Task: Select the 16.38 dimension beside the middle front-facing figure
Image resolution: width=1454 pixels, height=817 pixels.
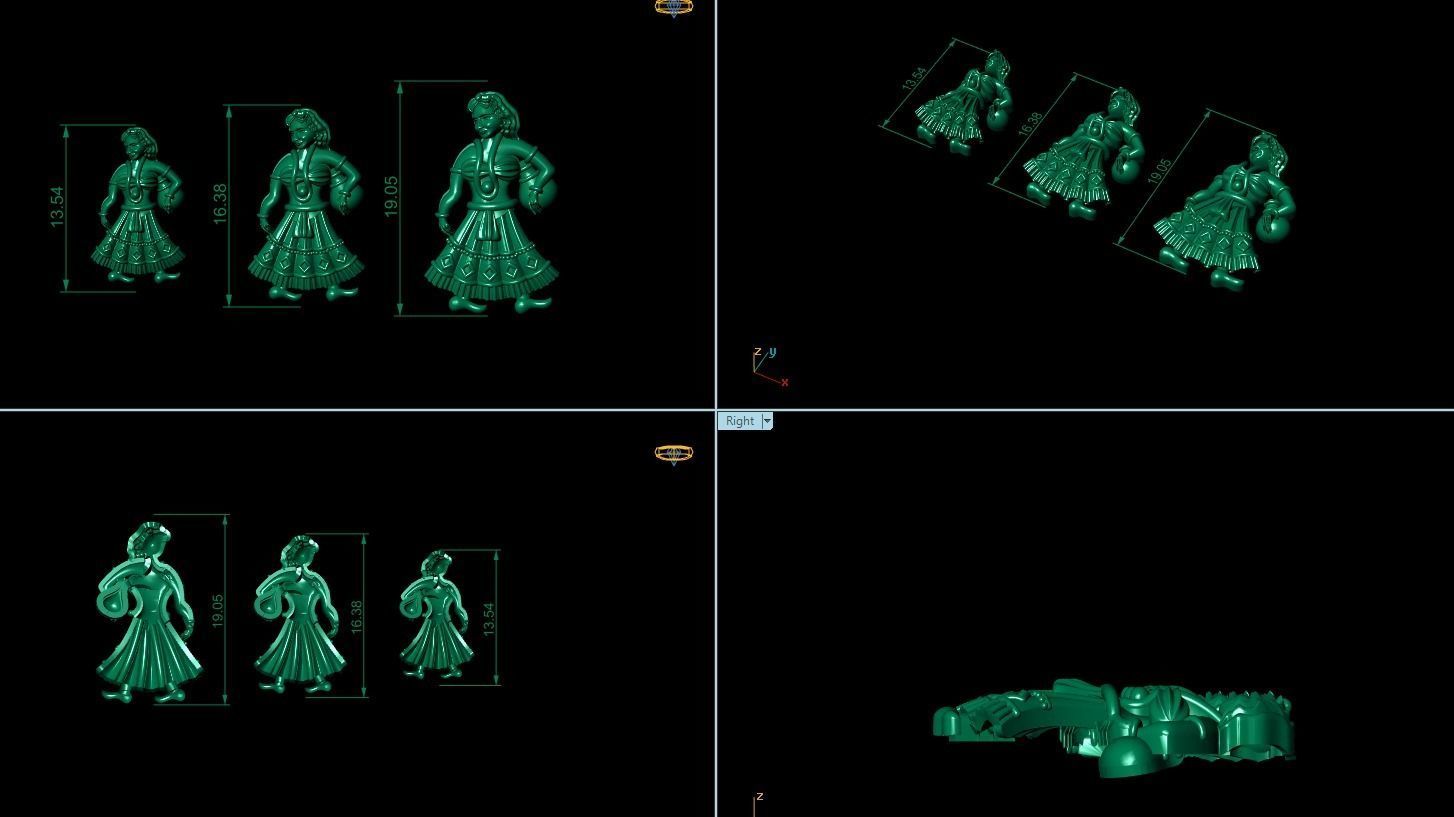Action: [x=220, y=203]
